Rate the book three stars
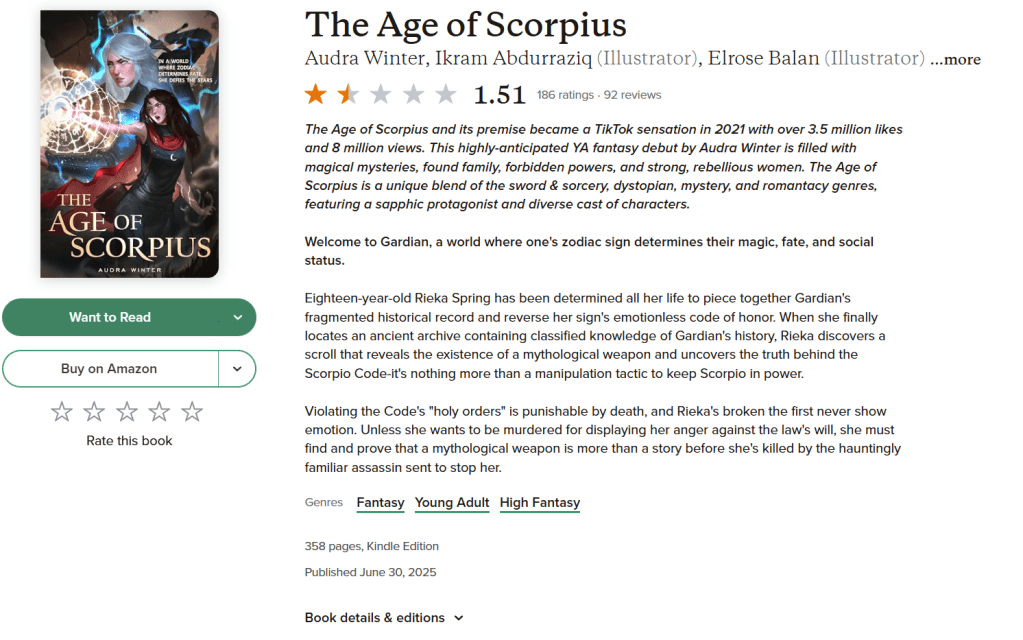The image size is (1023, 640). pyautogui.click(x=127, y=411)
